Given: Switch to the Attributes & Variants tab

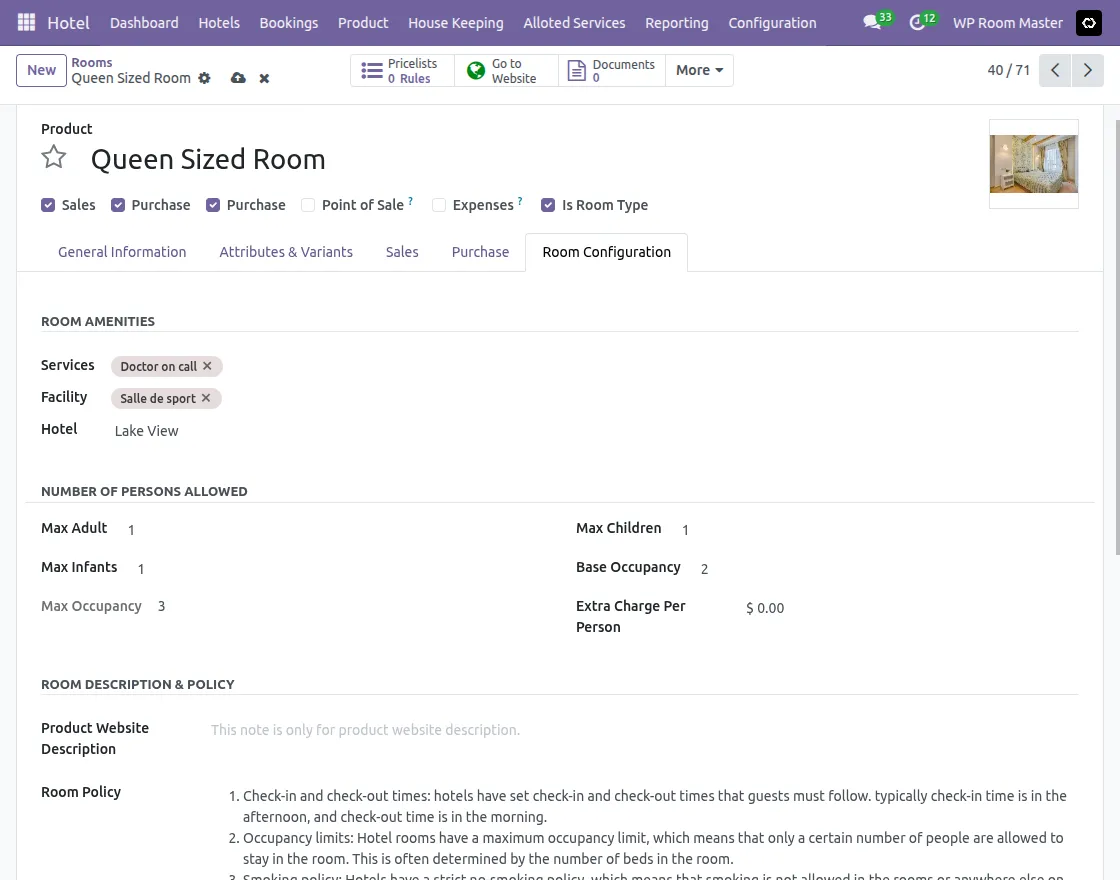Looking at the screenshot, I should tap(286, 252).
